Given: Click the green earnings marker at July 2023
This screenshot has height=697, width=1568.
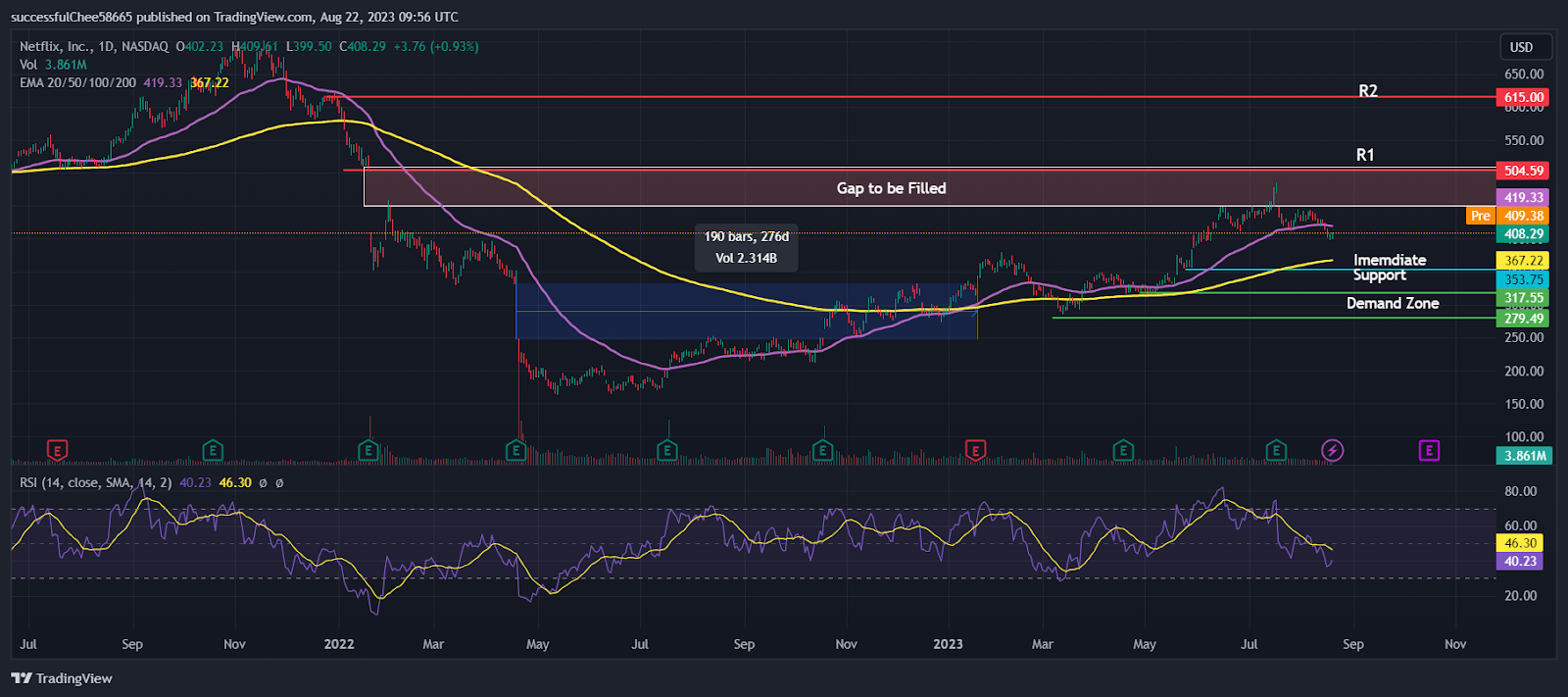Looking at the screenshot, I should (1276, 451).
